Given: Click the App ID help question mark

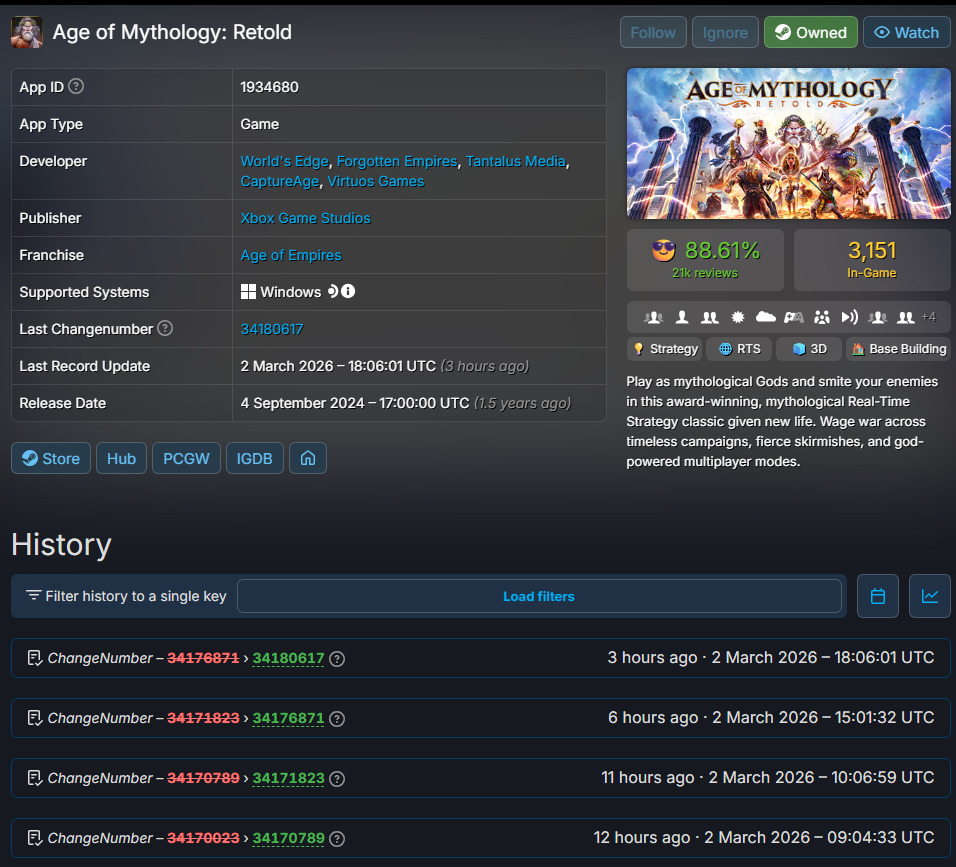Looking at the screenshot, I should pyautogui.click(x=76, y=87).
